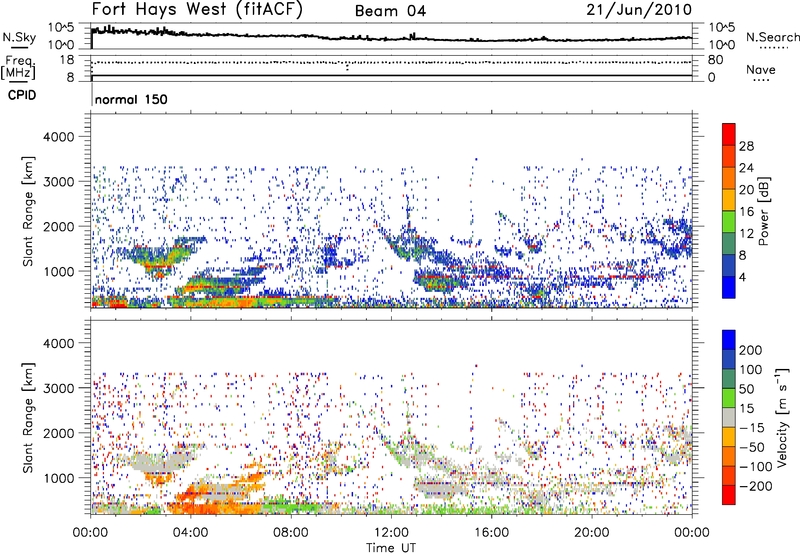Click the Power panel 'Slant Range [km]' label
The height and width of the screenshot is (554, 800).
click(28, 211)
